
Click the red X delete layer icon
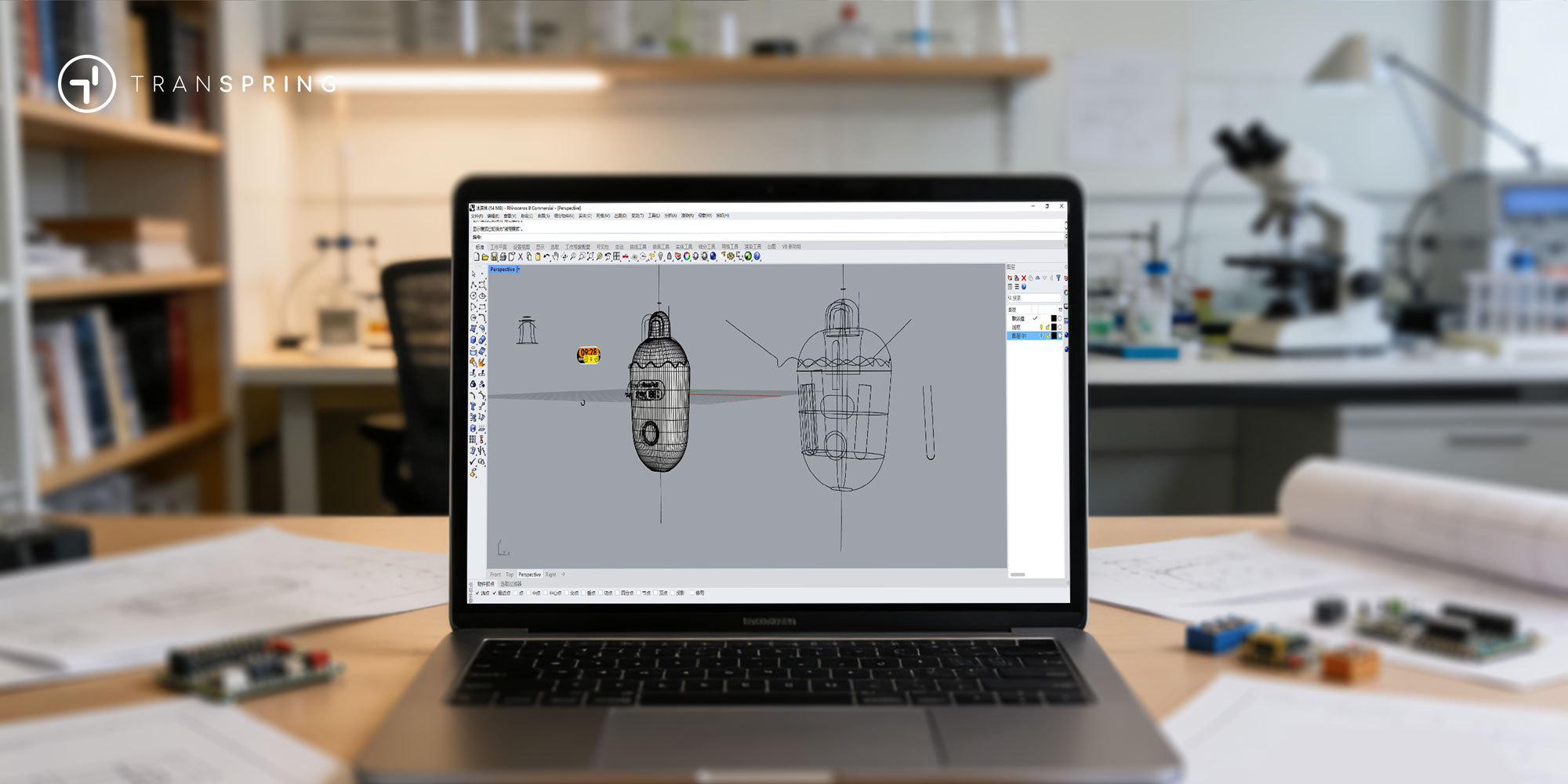[x=1023, y=278]
